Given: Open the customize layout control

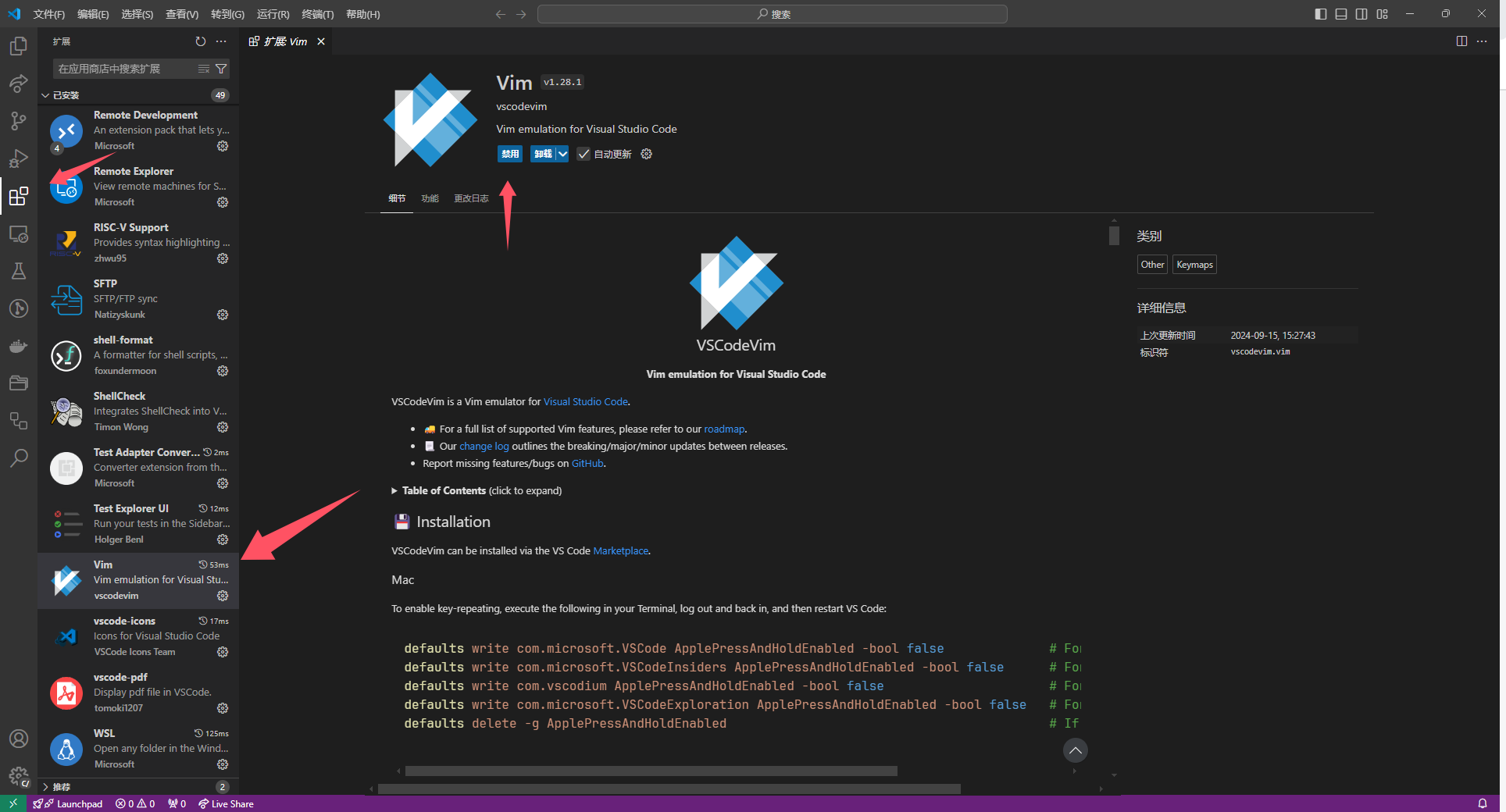Looking at the screenshot, I should point(1383,14).
